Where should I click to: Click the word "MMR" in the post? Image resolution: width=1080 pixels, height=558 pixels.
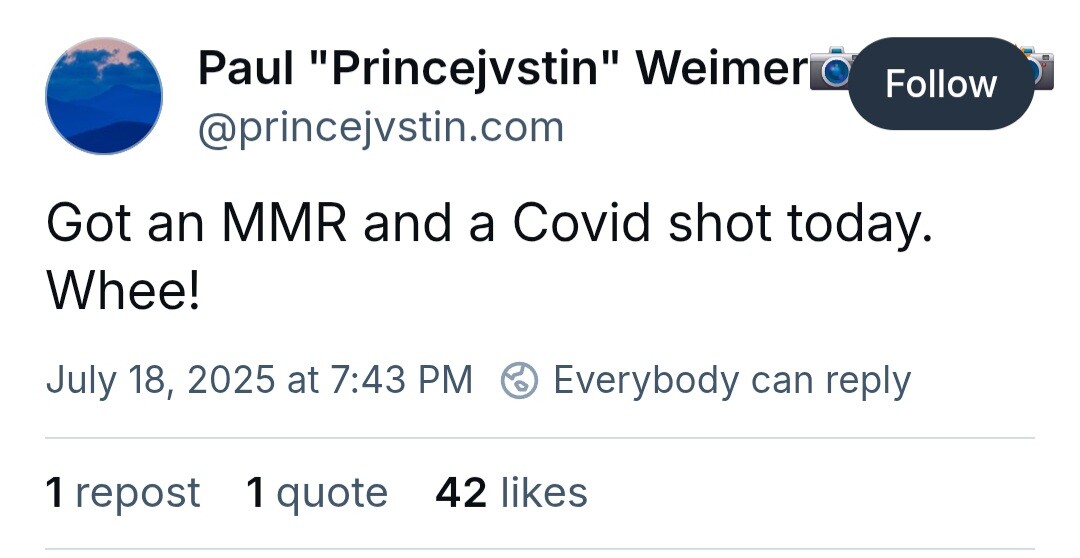(x=284, y=225)
